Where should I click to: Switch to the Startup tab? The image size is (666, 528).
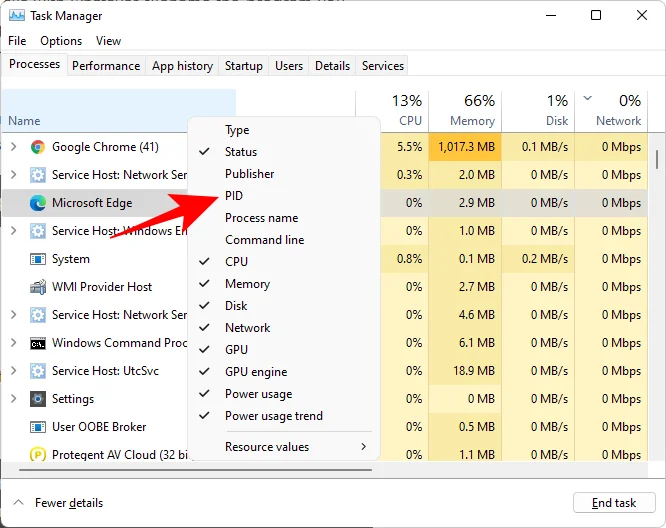point(244,66)
